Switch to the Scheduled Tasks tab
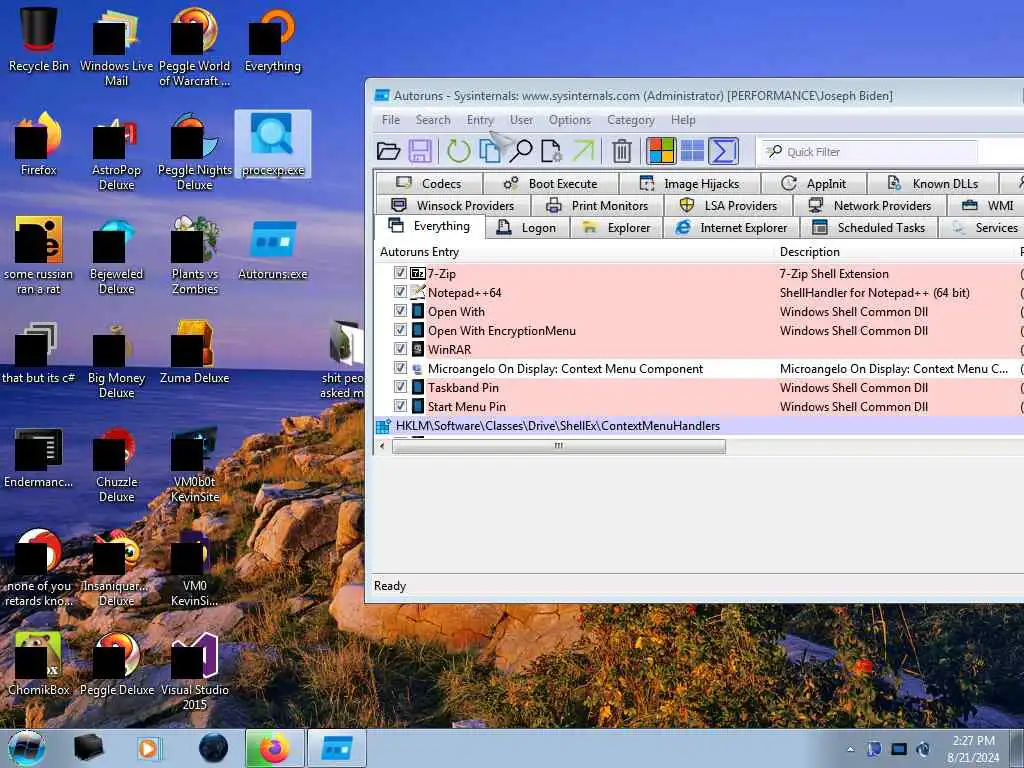 coord(869,228)
